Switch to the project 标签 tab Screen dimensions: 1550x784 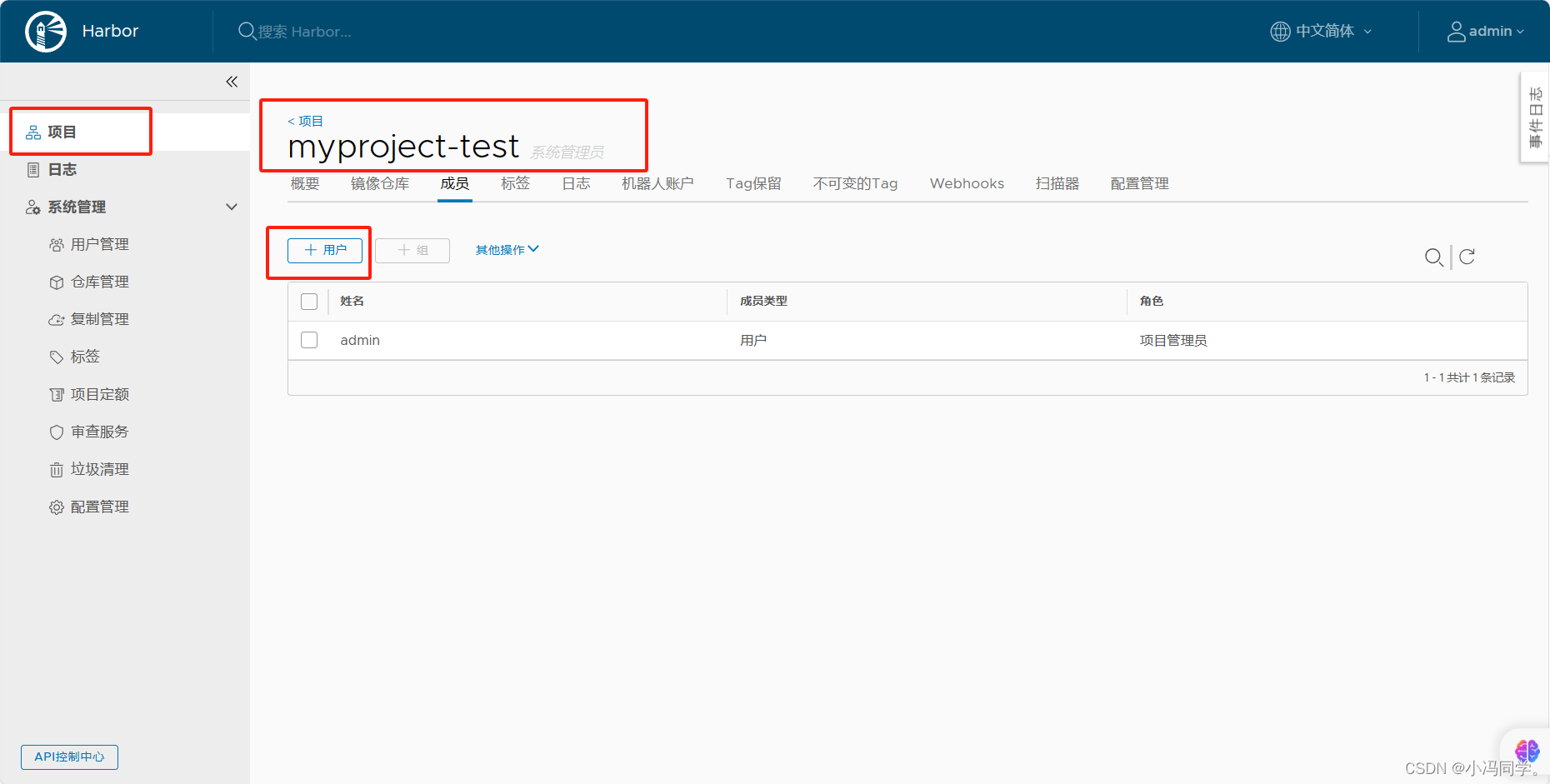pyautogui.click(x=515, y=183)
